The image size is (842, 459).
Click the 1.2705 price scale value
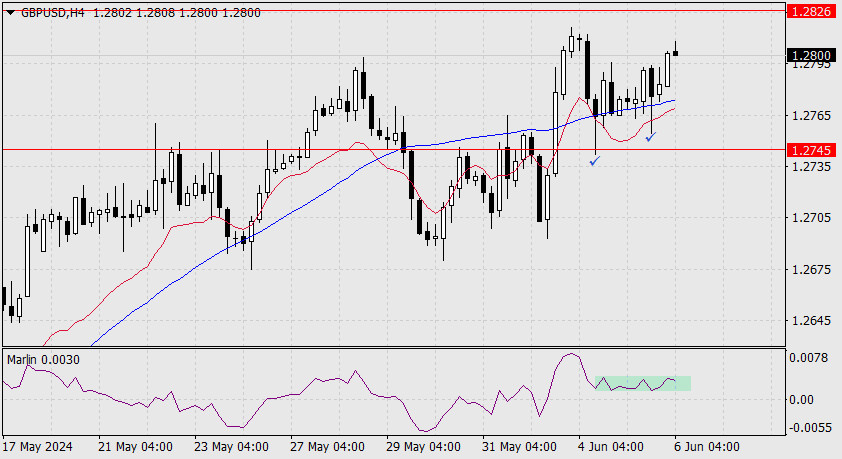click(x=811, y=218)
